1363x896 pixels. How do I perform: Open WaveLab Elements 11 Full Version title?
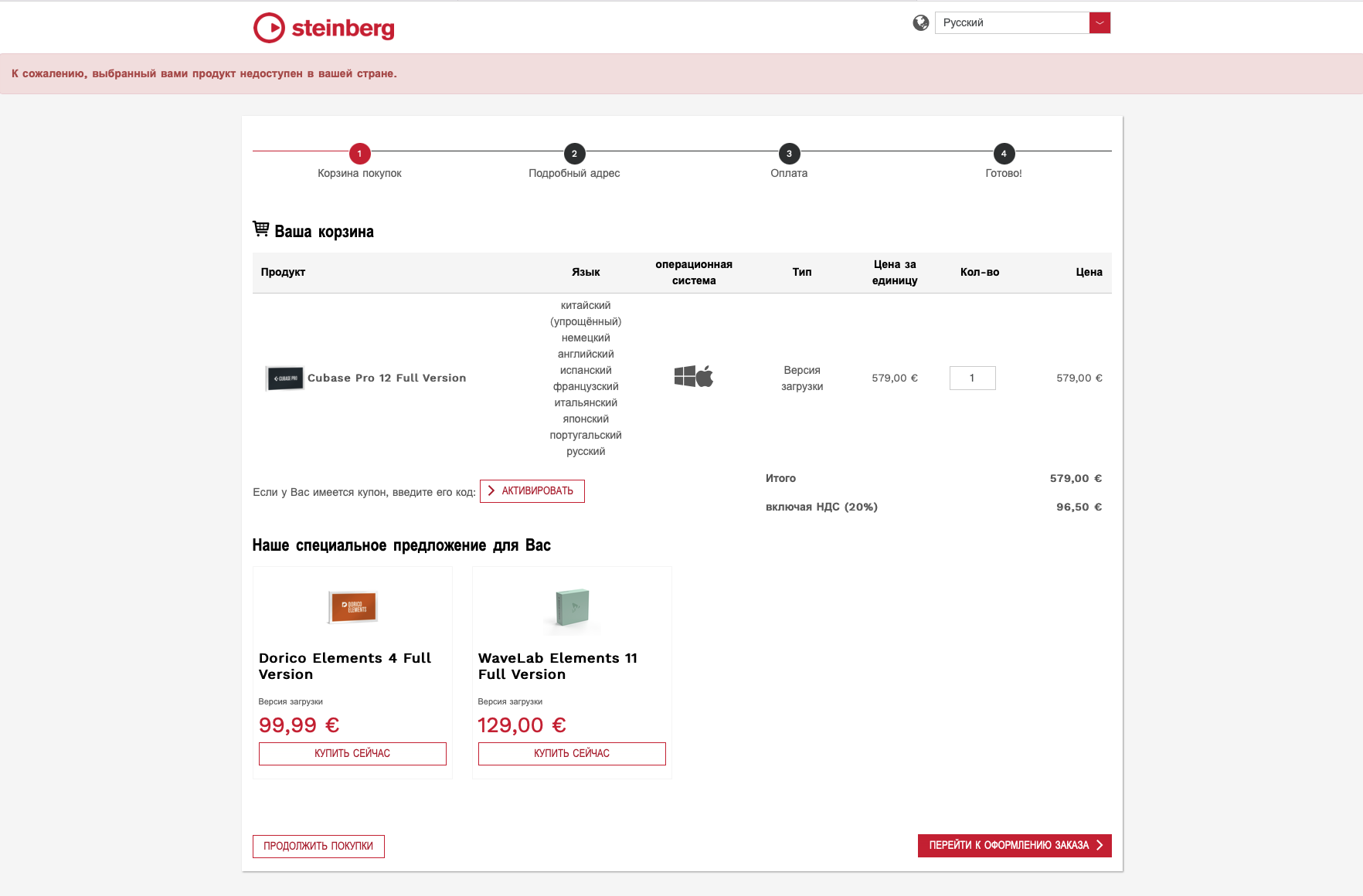[558, 666]
